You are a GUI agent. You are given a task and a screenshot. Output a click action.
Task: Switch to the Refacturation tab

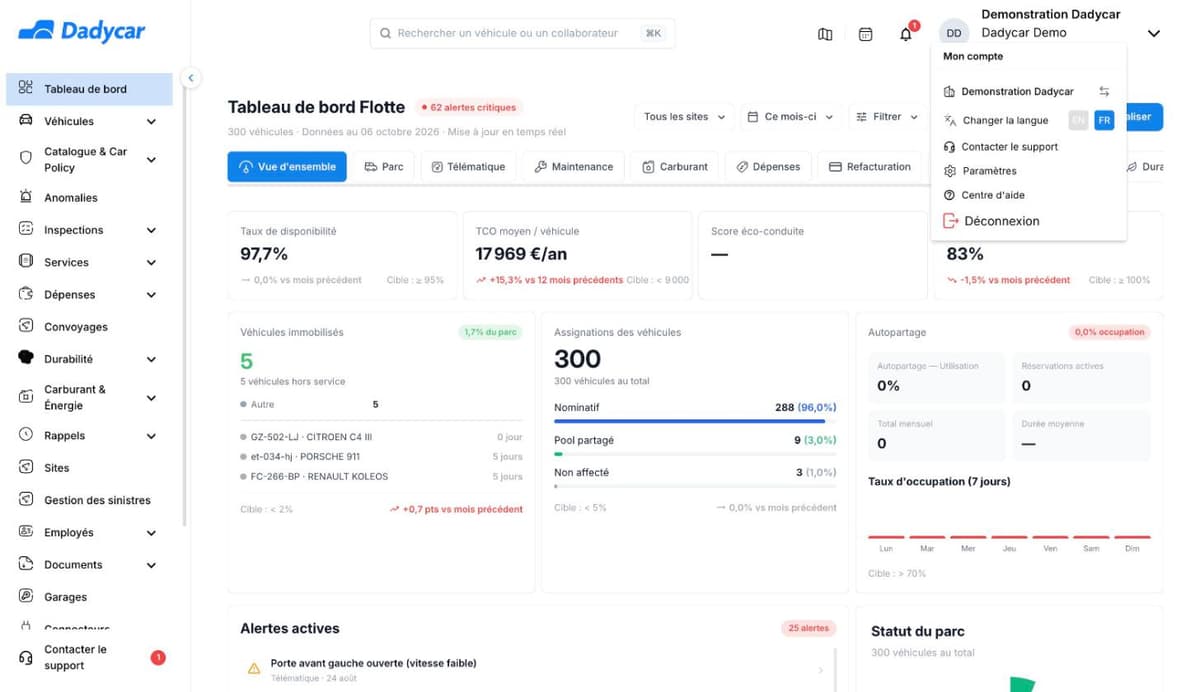tap(870, 167)
